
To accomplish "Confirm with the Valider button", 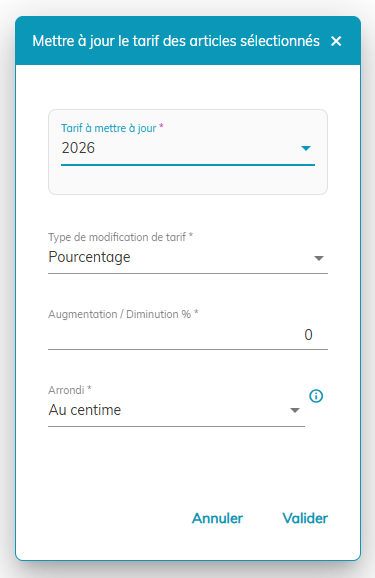I will 305,518.
